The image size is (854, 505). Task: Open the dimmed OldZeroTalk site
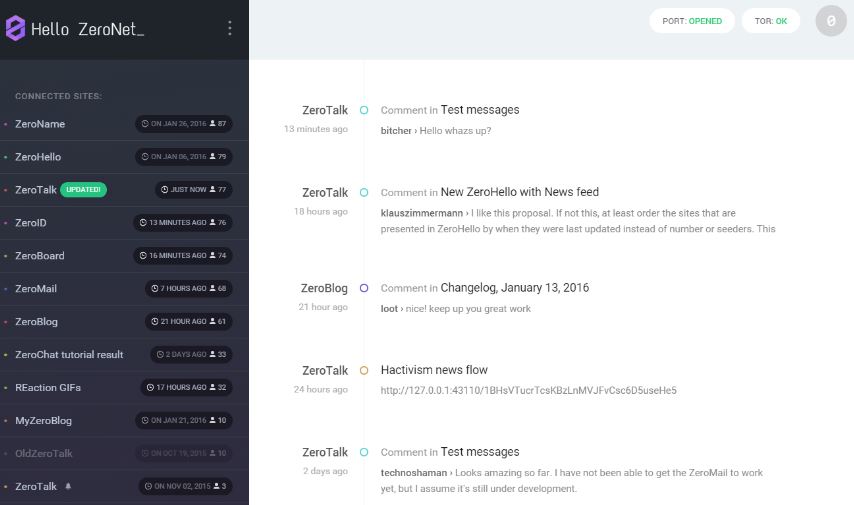[43, 453]
